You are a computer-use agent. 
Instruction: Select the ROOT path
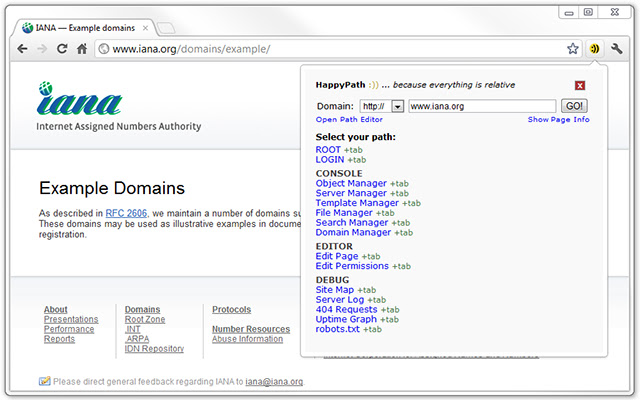(x=328, y=150)
